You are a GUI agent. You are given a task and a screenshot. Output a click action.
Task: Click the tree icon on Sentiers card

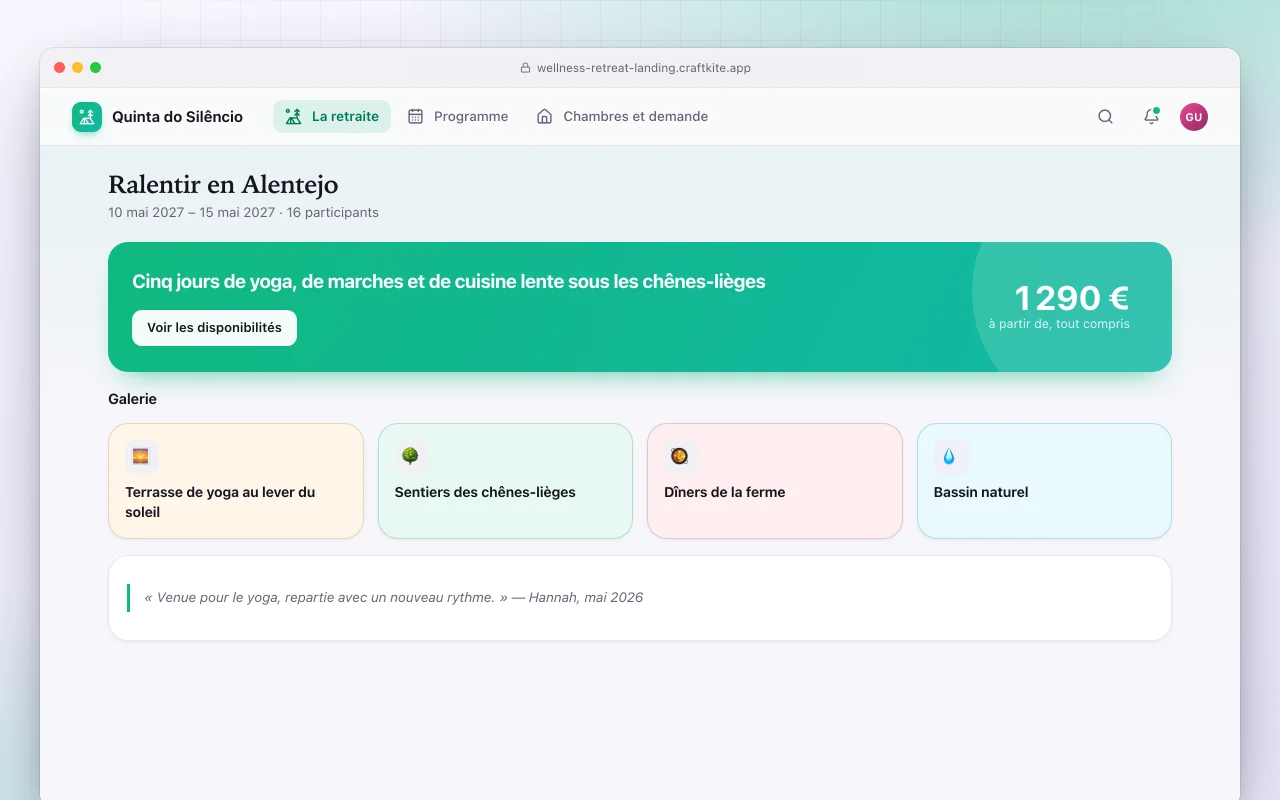(x=411, y=457)
